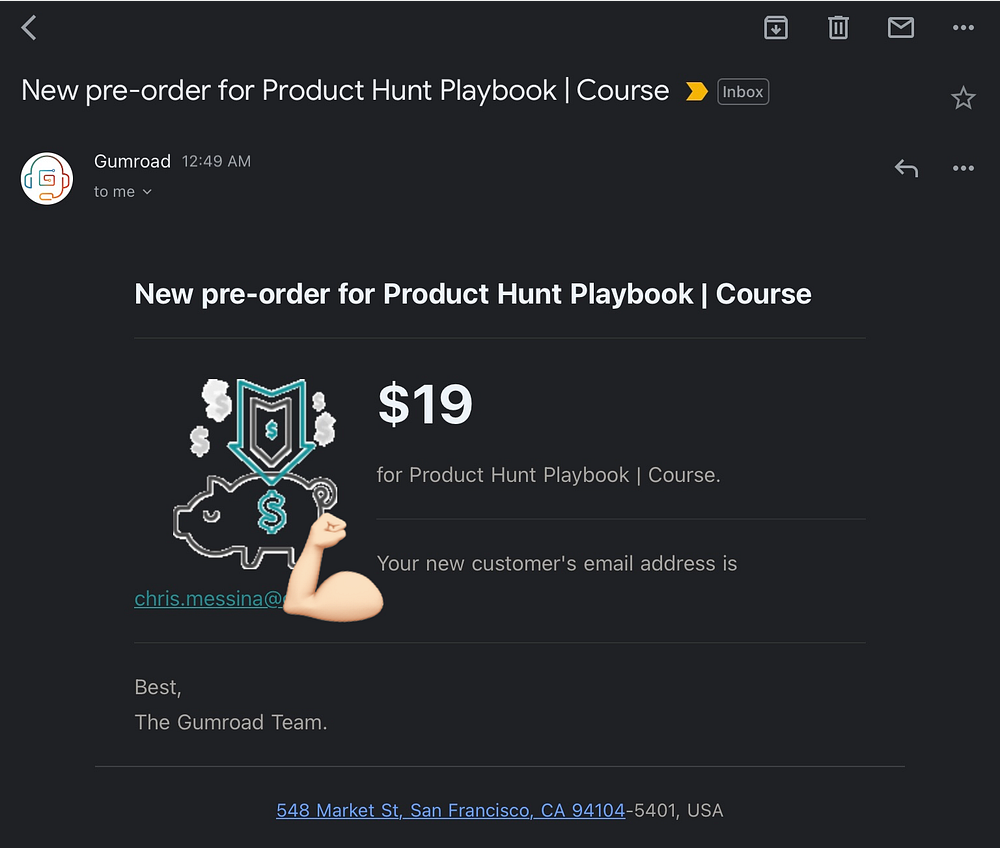This screenshot has width=1000, height=848.
Task: Mark as unread with the envelope icon
Action: coord(901,27)
